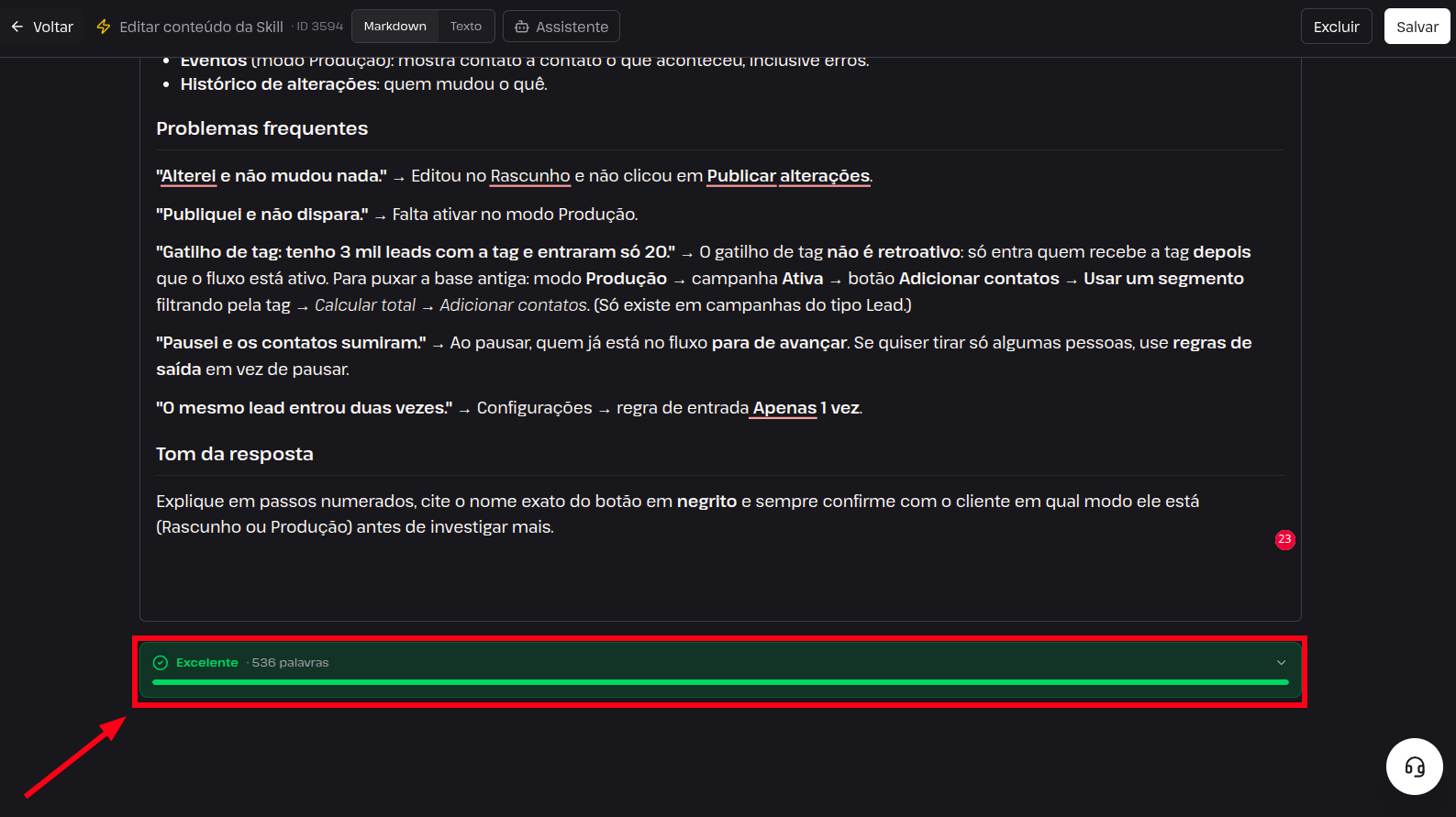
Task: Place cursor in the last paragraph about Rascunho ou Produção
Action: tap(677, 513)
